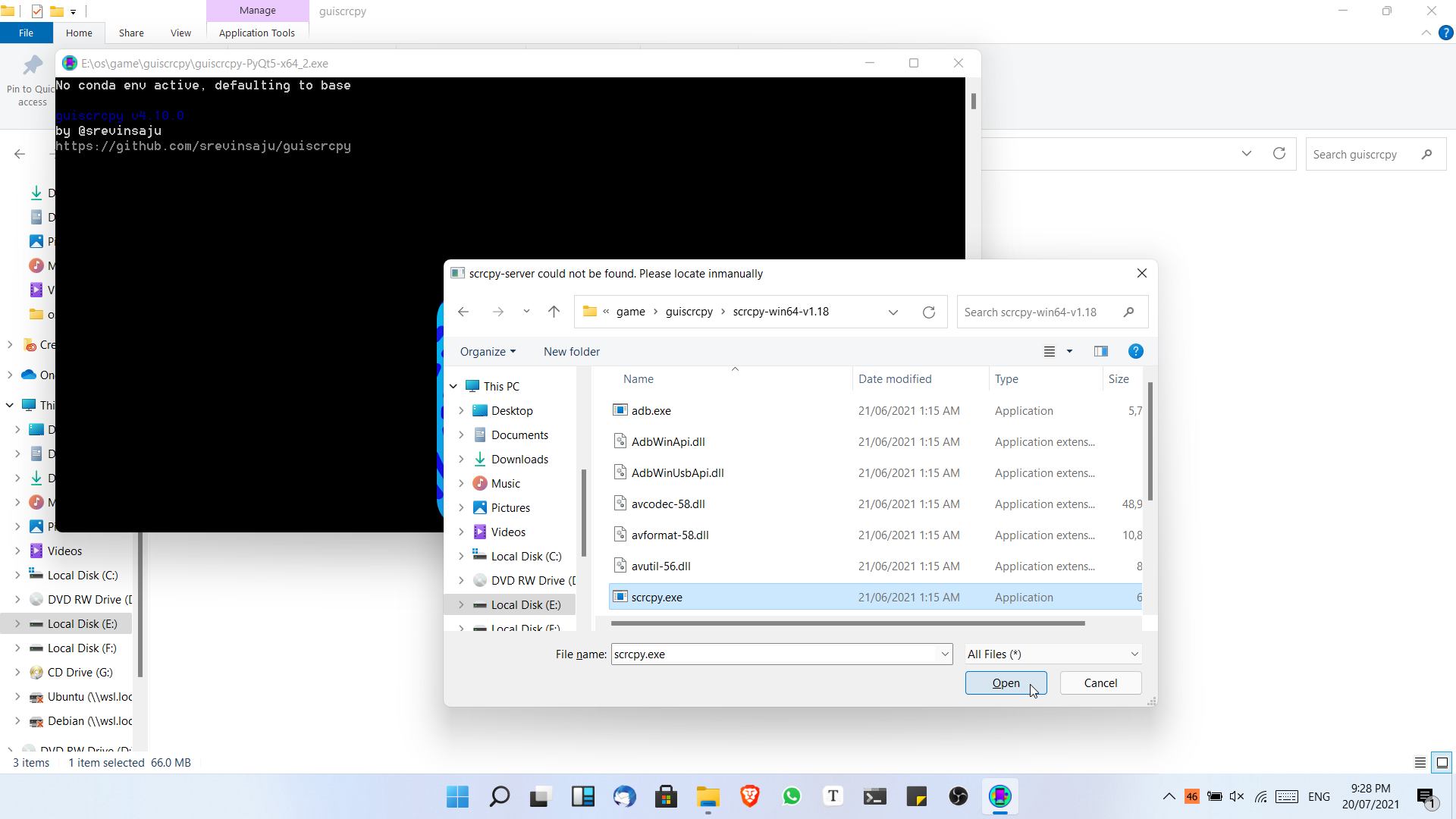Select Downloads in dialog tree

point(519,459)
